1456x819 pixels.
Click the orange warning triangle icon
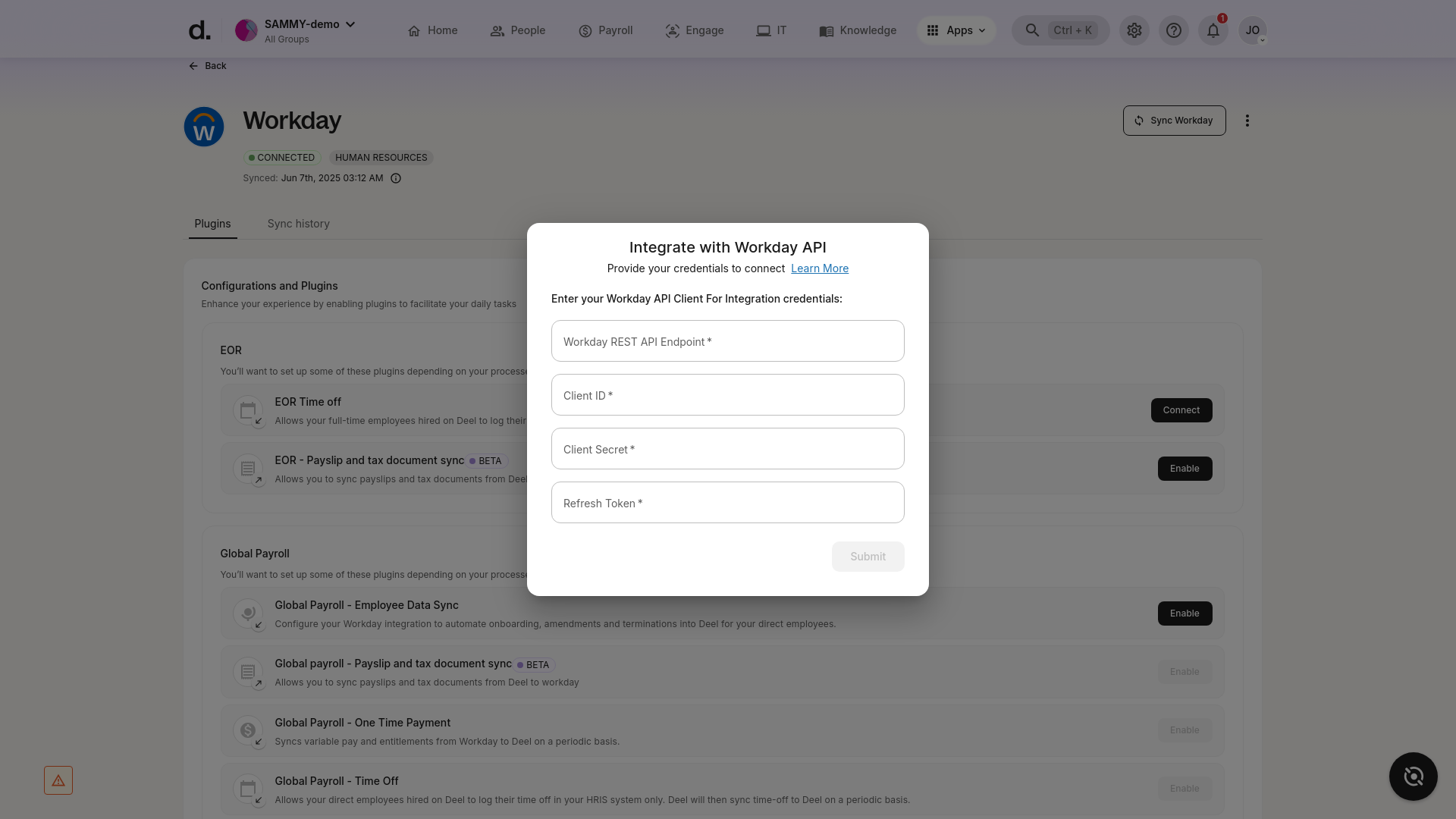[58, 780]
